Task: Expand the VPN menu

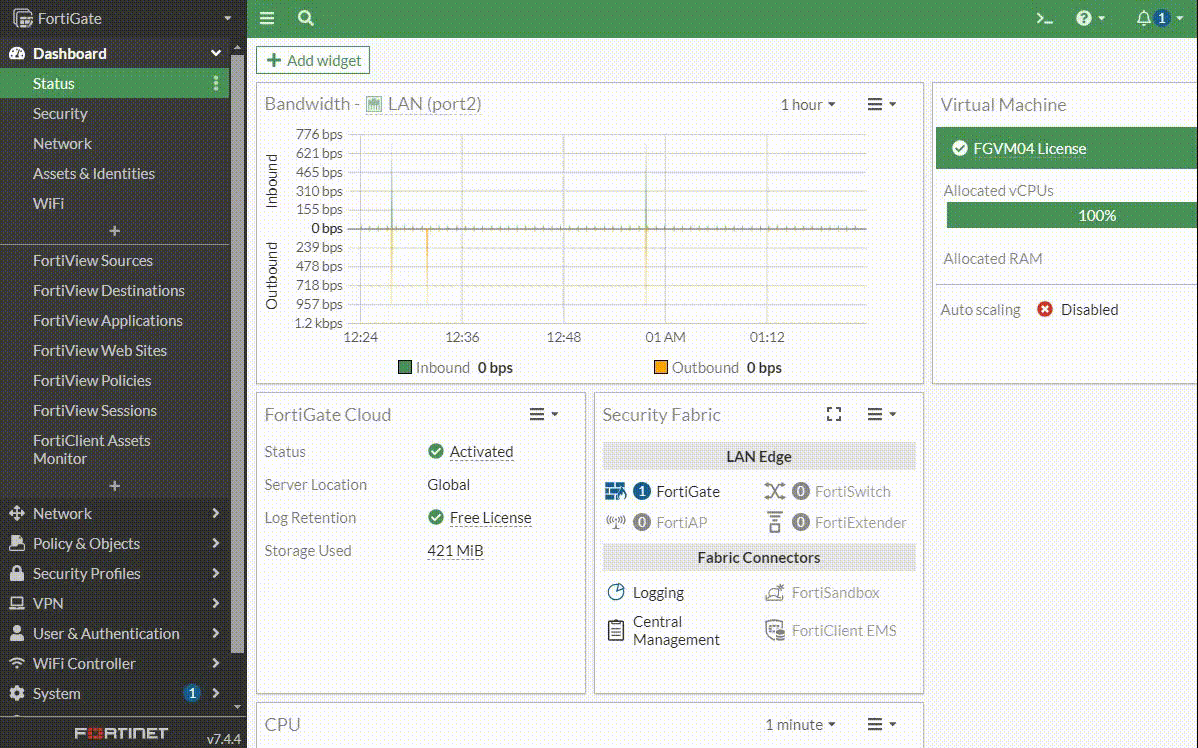Action: (x=115, y=604)
